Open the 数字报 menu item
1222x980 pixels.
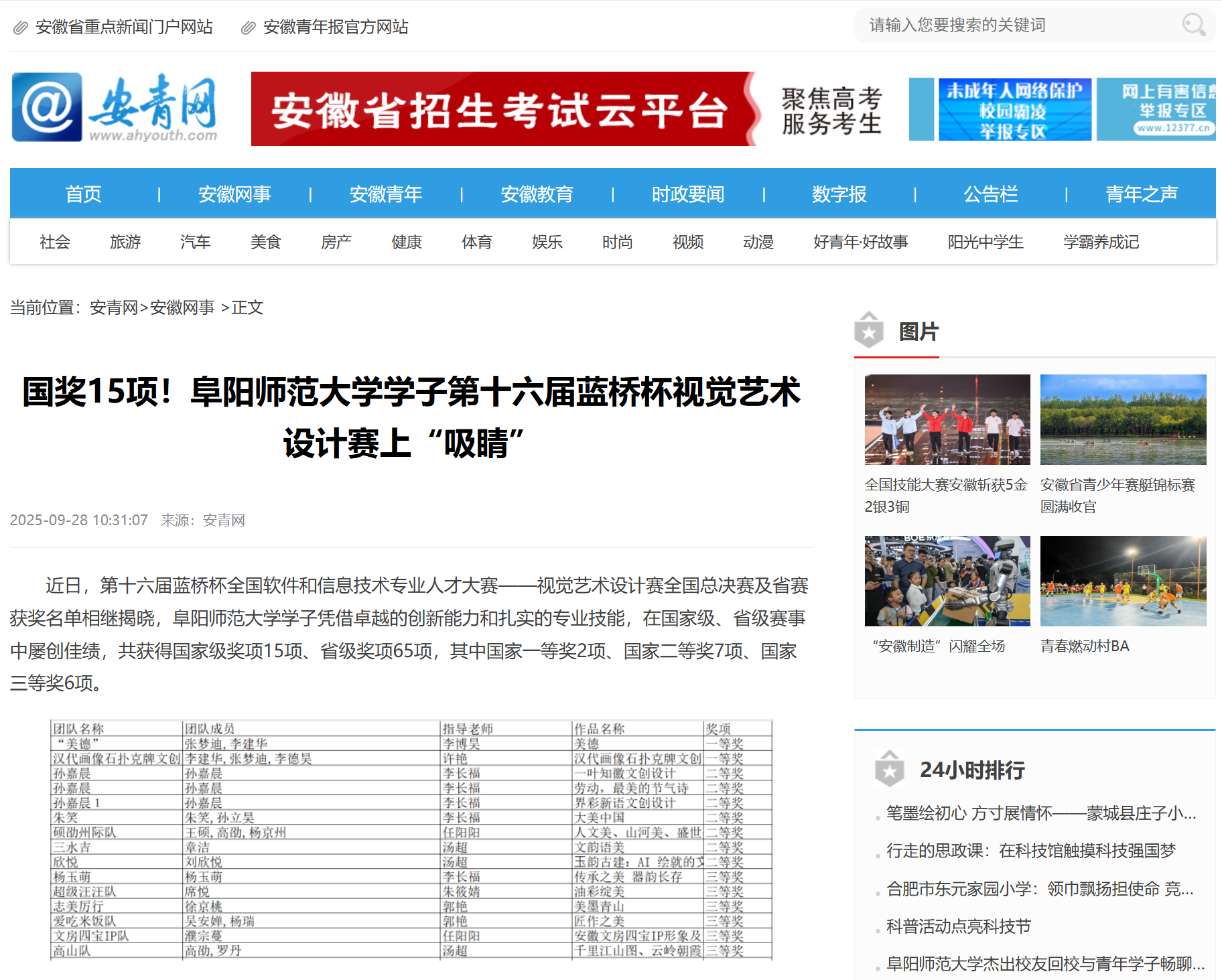tap(839, 194)
